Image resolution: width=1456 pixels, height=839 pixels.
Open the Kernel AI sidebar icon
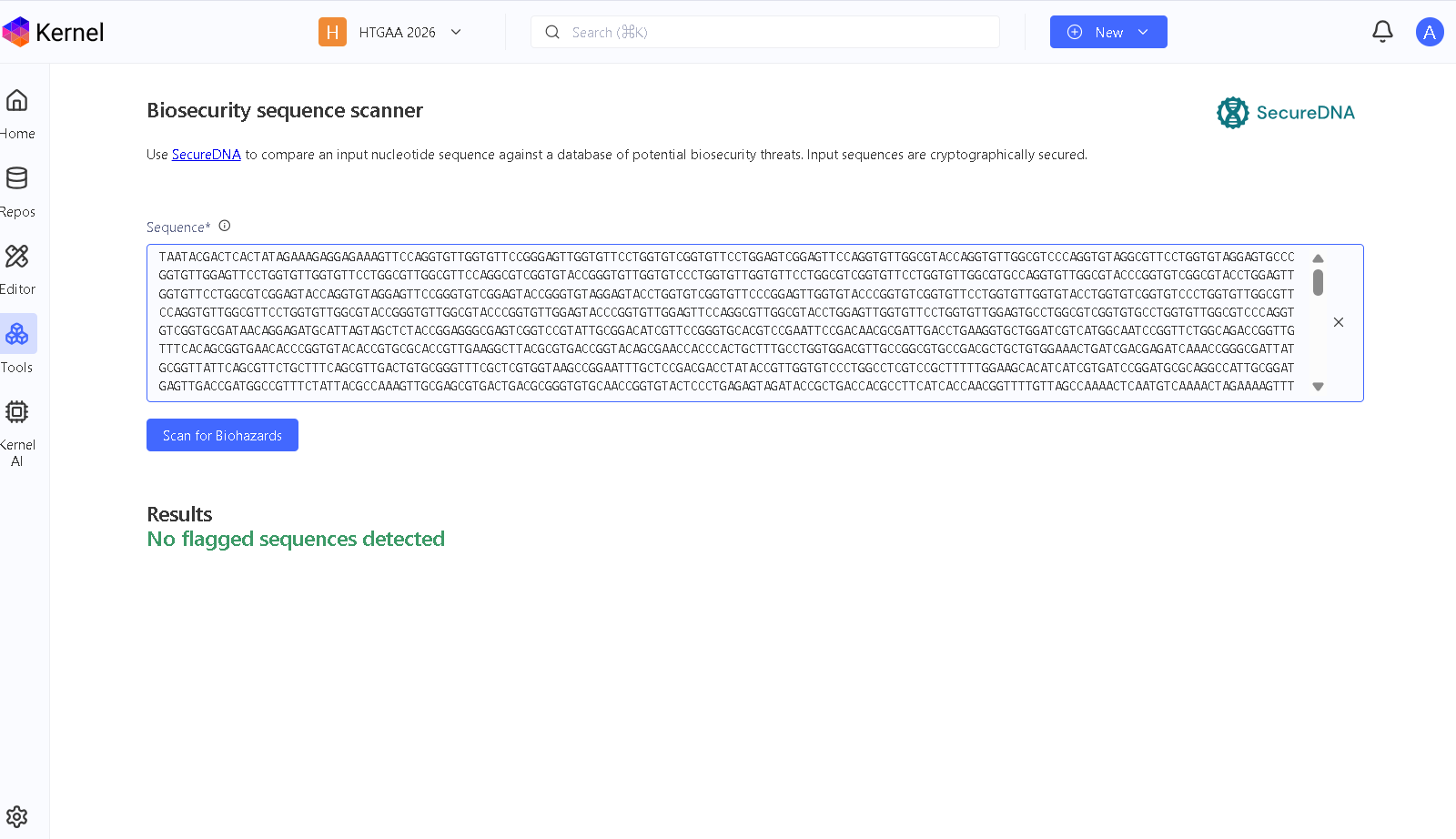coord(16,411)
